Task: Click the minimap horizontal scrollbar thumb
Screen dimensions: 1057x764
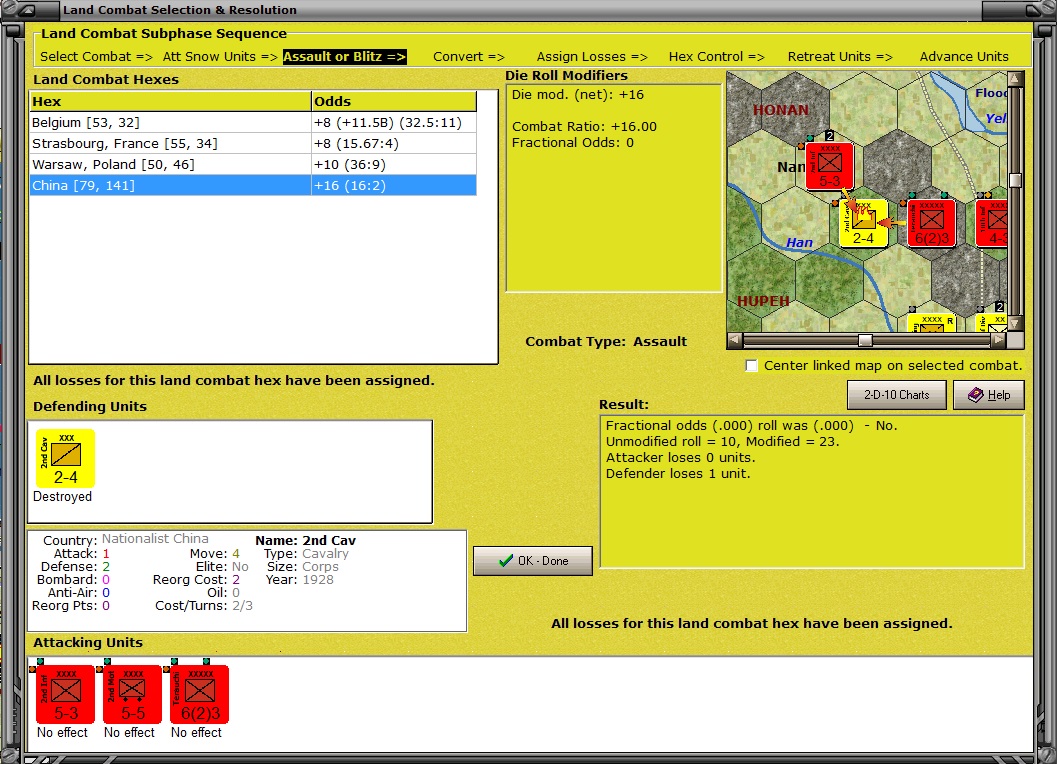Action: coord(865,341)
